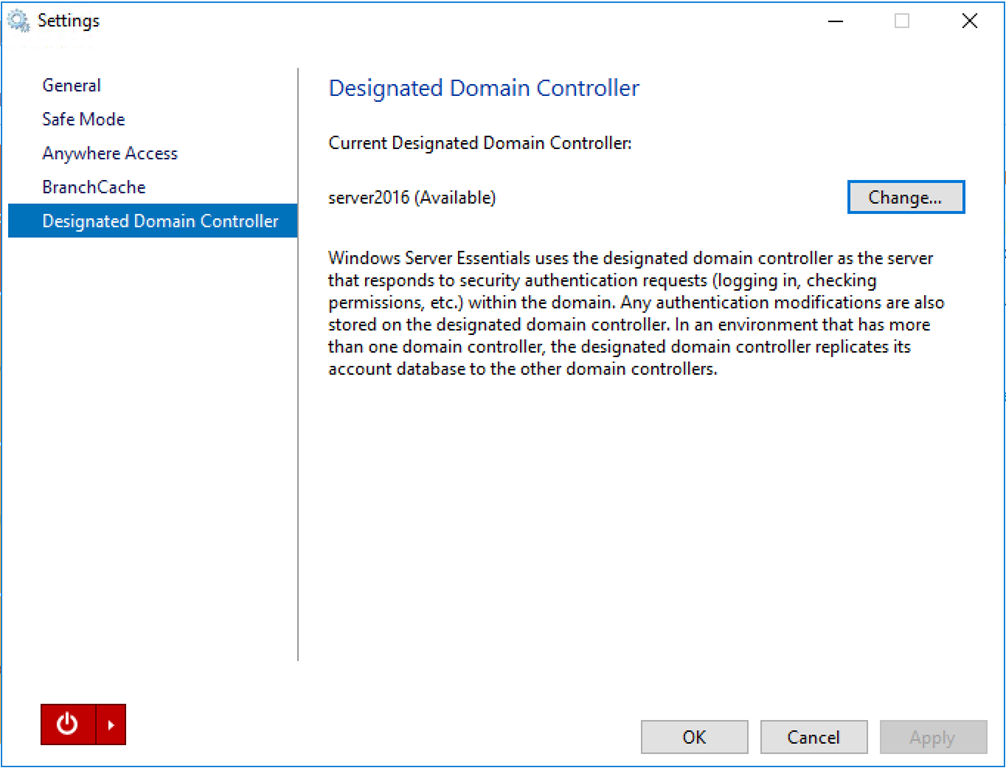Click the Change... button
The image size is (1006, 768).
coord(905,198)
